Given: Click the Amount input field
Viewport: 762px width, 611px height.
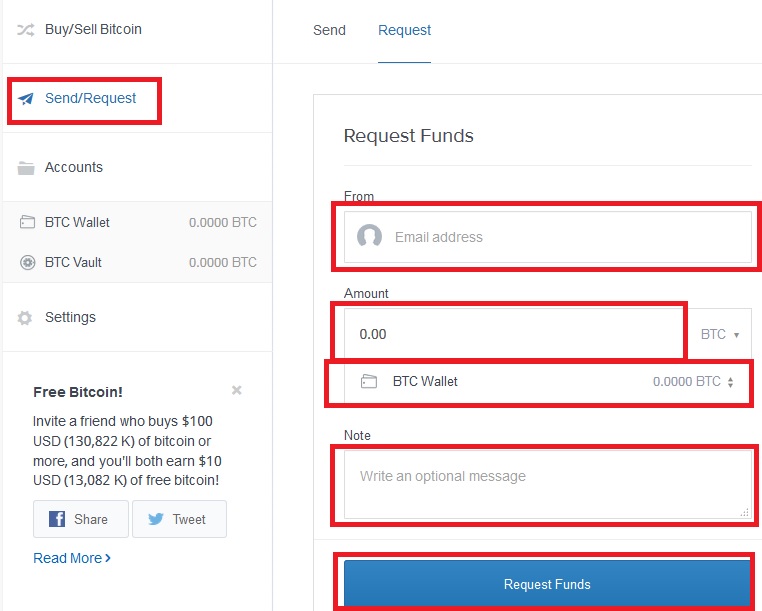Looking at the screenshot, I should [514, 333].
